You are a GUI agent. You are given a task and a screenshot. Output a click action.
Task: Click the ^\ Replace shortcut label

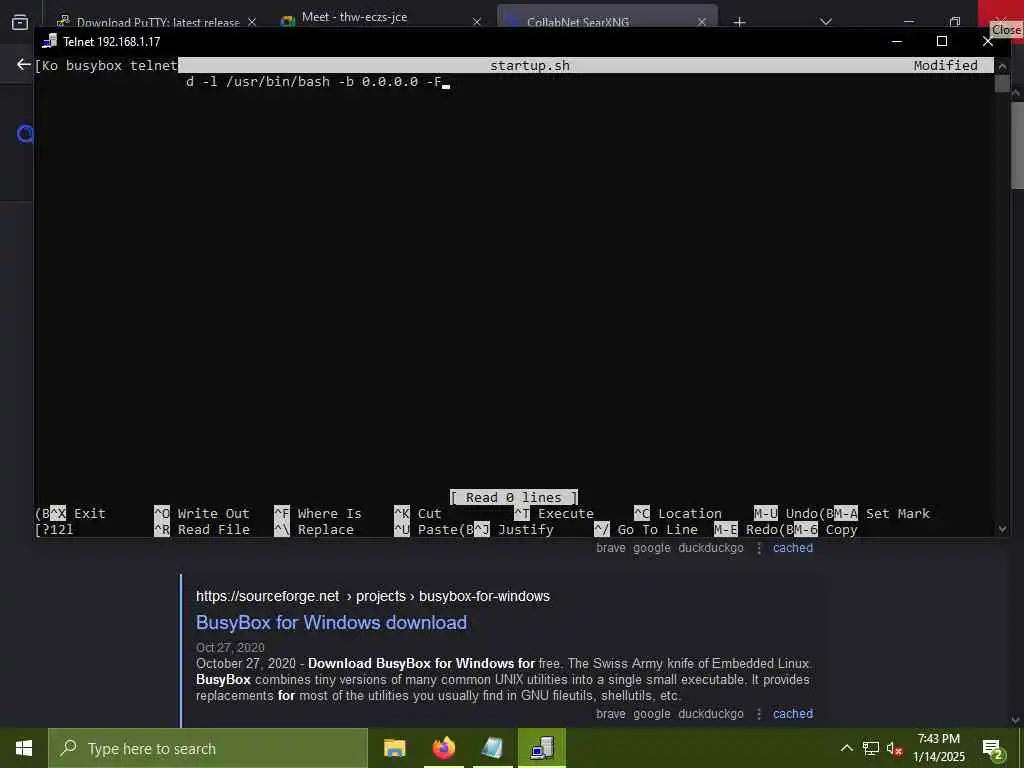pos(313,530)
